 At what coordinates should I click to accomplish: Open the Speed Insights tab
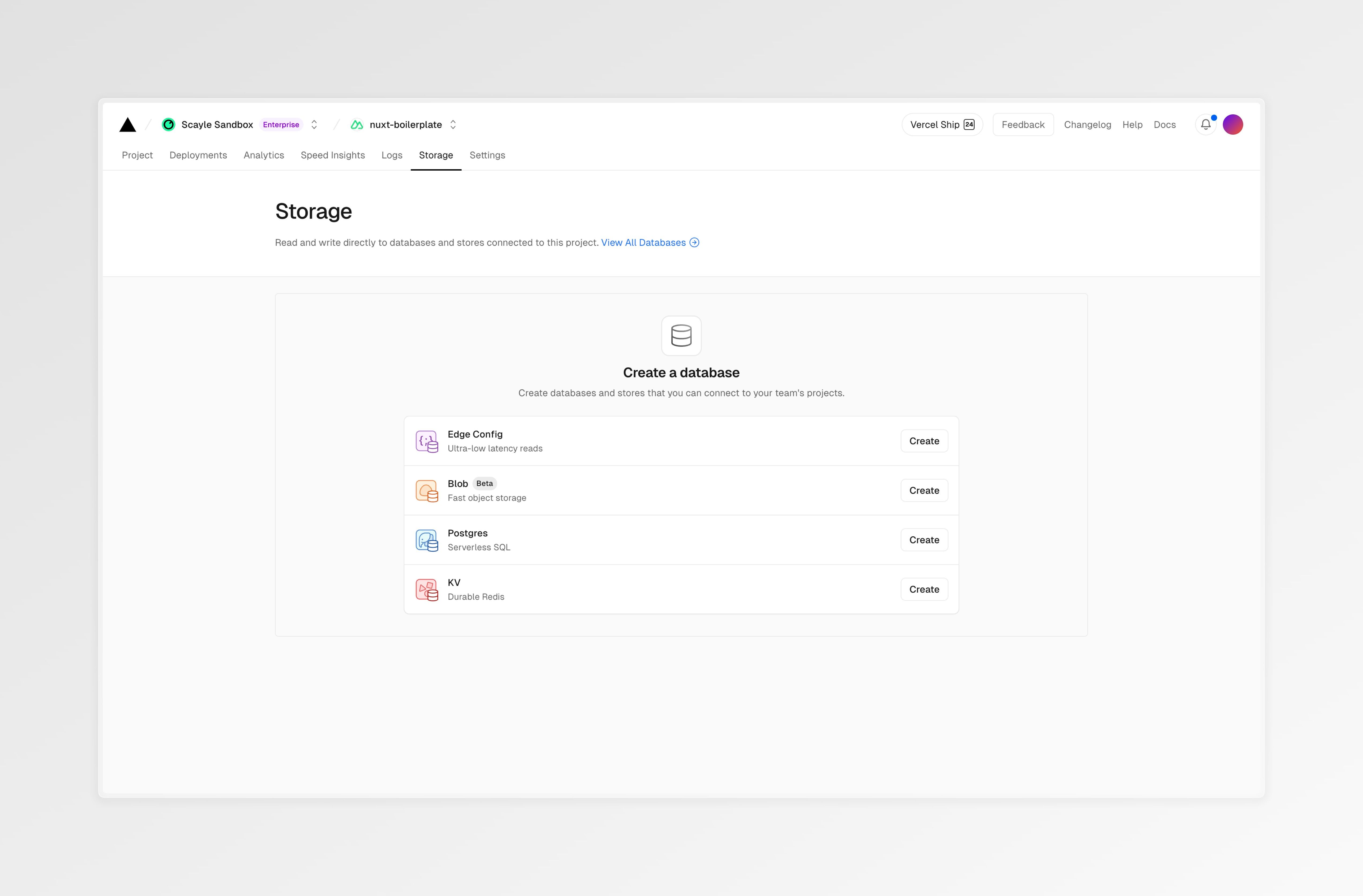[x=333, y=155]
